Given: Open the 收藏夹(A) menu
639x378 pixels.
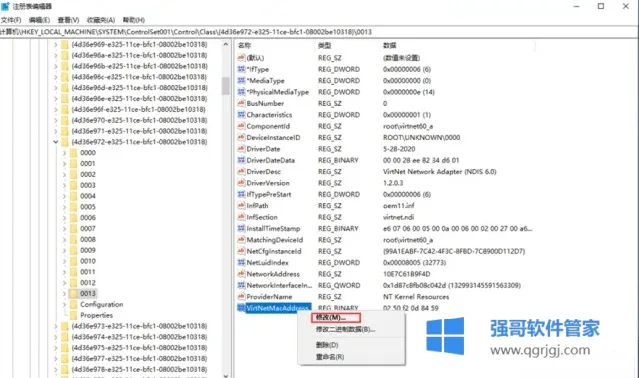Looking at the screenshot, I should tap(101, 20).
